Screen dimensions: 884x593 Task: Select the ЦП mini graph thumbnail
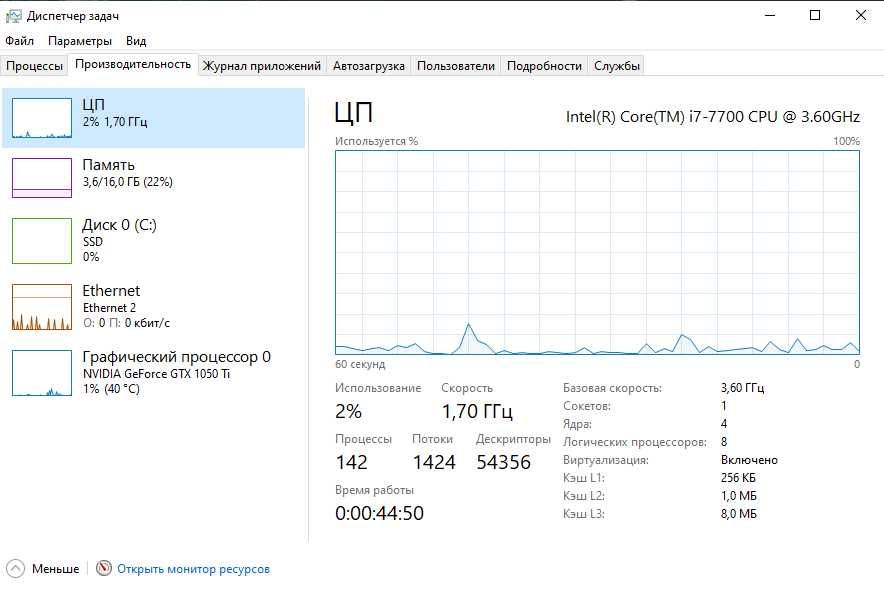tap(42, 118)
